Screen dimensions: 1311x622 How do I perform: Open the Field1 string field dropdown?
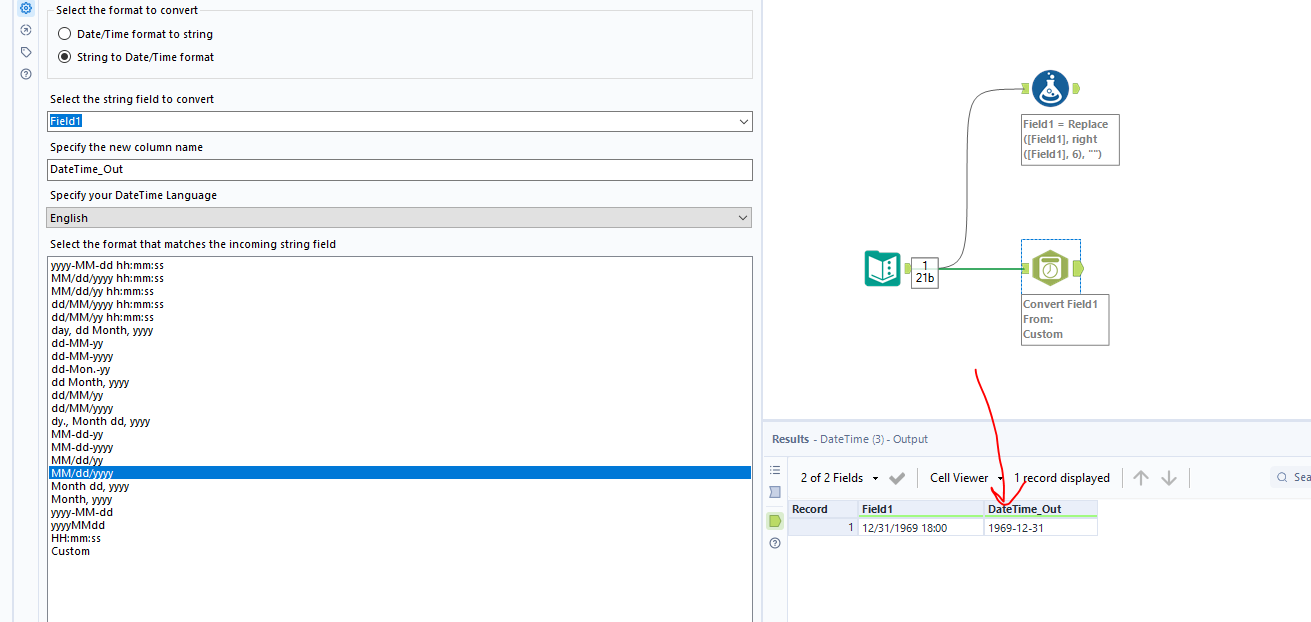pos(745,120)
